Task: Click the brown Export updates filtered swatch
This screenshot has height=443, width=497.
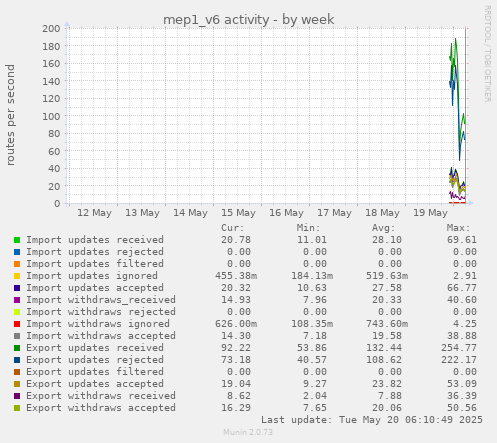Action: (x=17, y=372)
